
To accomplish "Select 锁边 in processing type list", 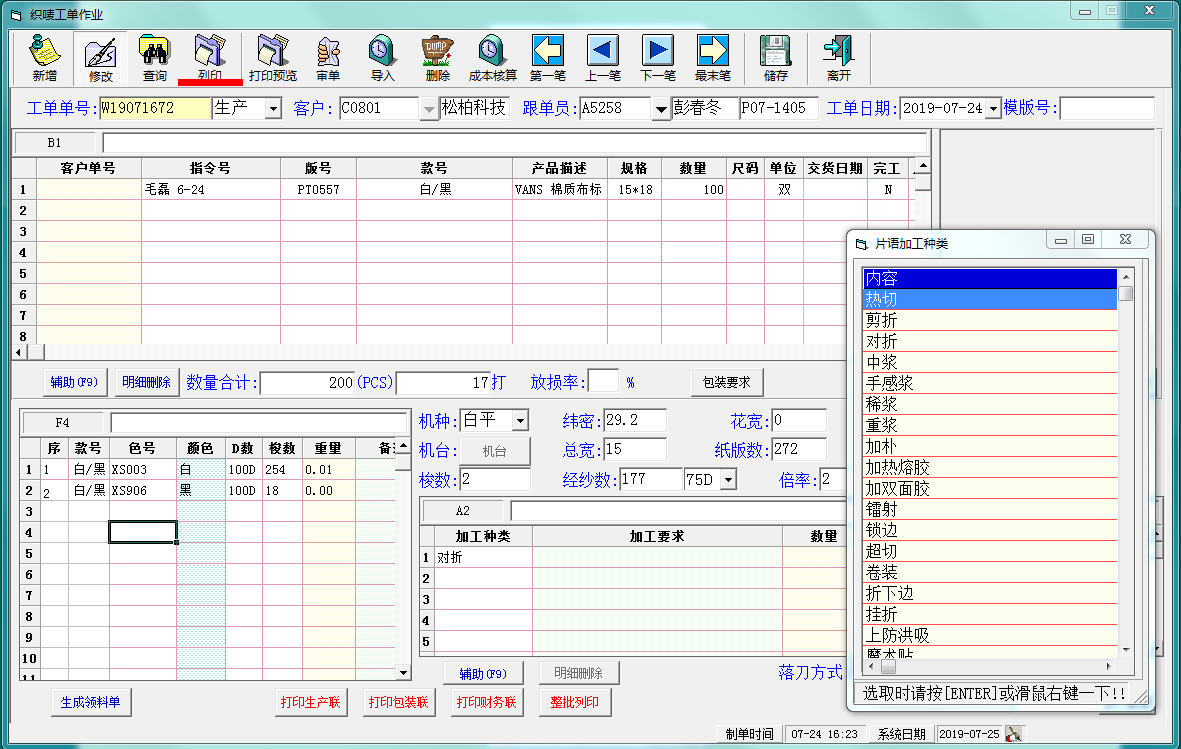I will pos(990,530).
